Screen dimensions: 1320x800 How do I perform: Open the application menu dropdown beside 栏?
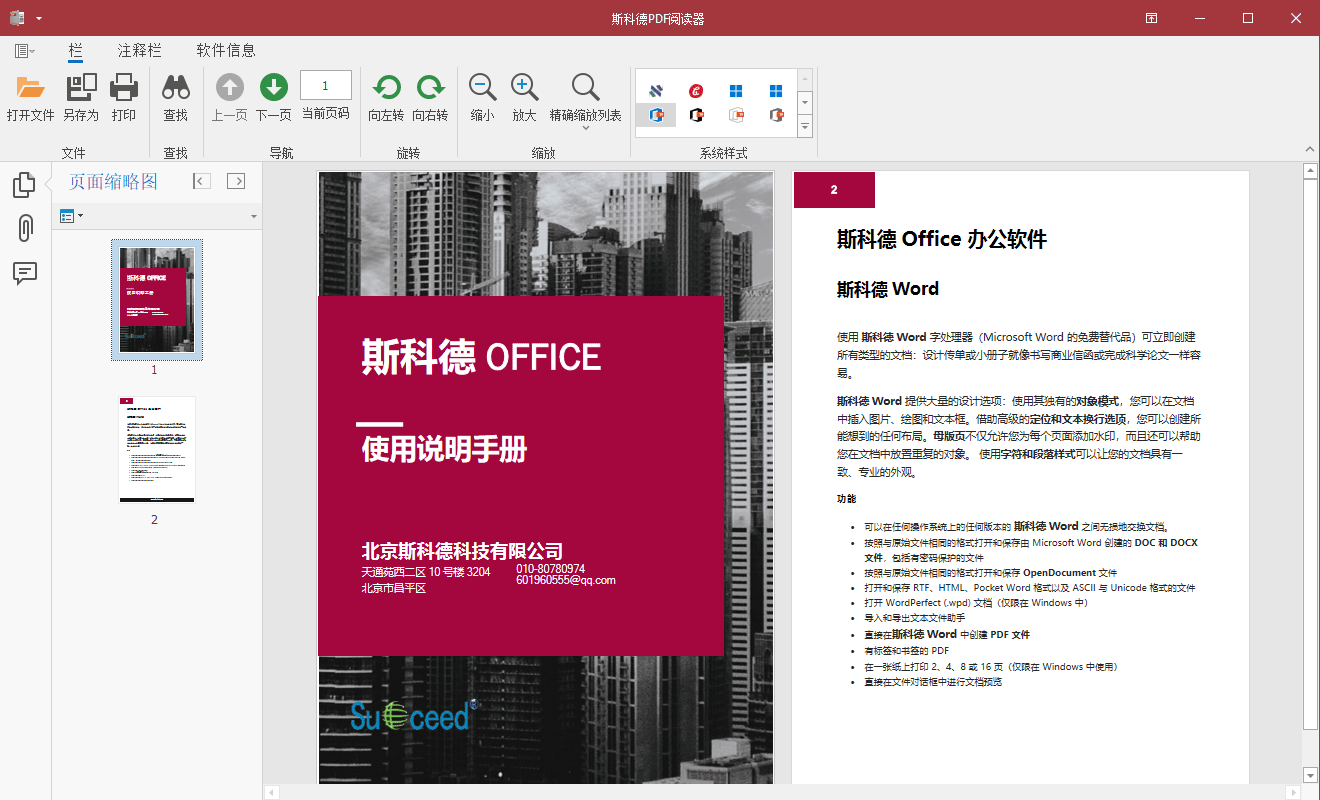click(25, 51)
